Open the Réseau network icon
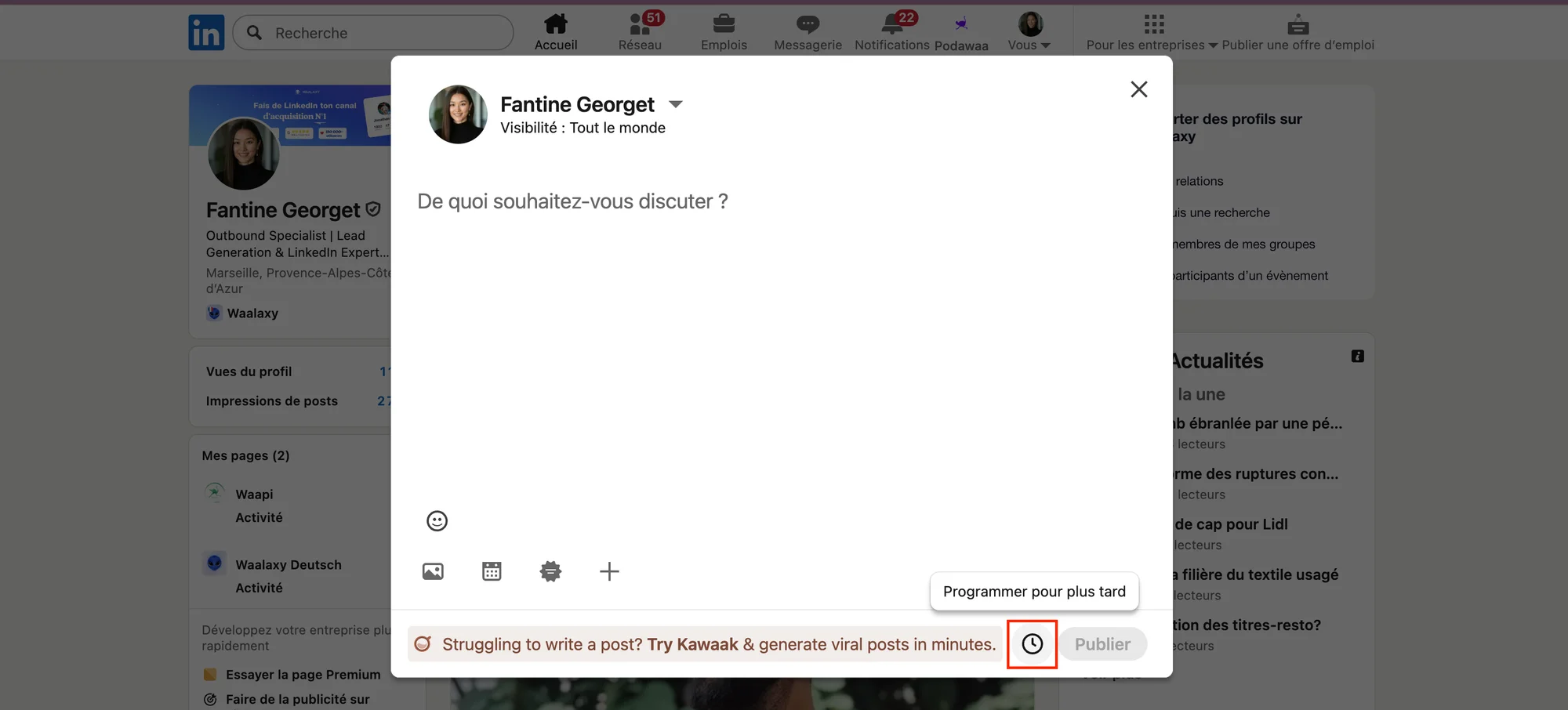 pyautogui.click(x=640, y=24)
